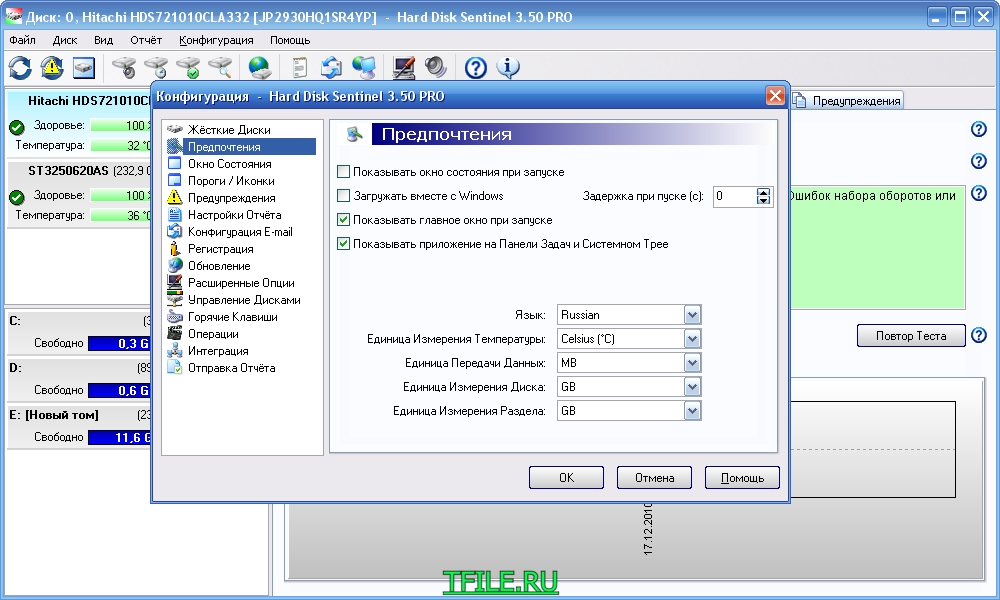Click the question mark help toolbar icon
This screenshot has width=1000, height=600.
476,67
